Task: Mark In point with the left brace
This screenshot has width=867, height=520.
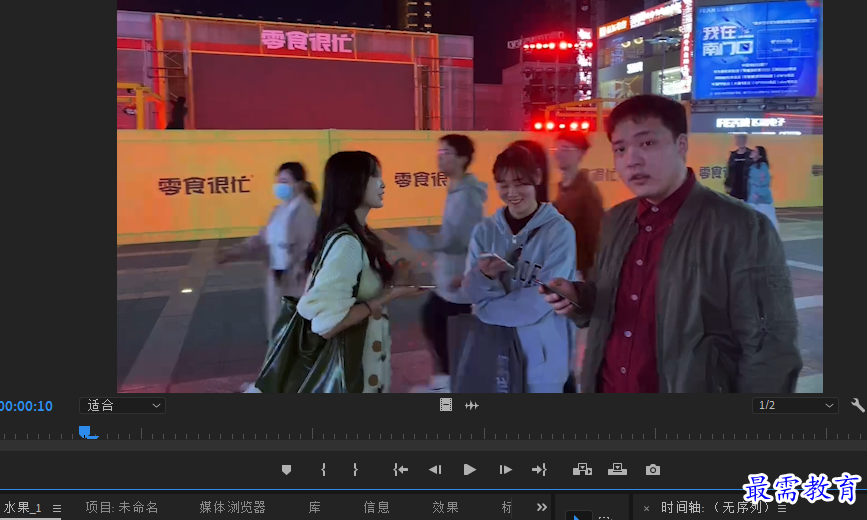Action: click(323, 470)
